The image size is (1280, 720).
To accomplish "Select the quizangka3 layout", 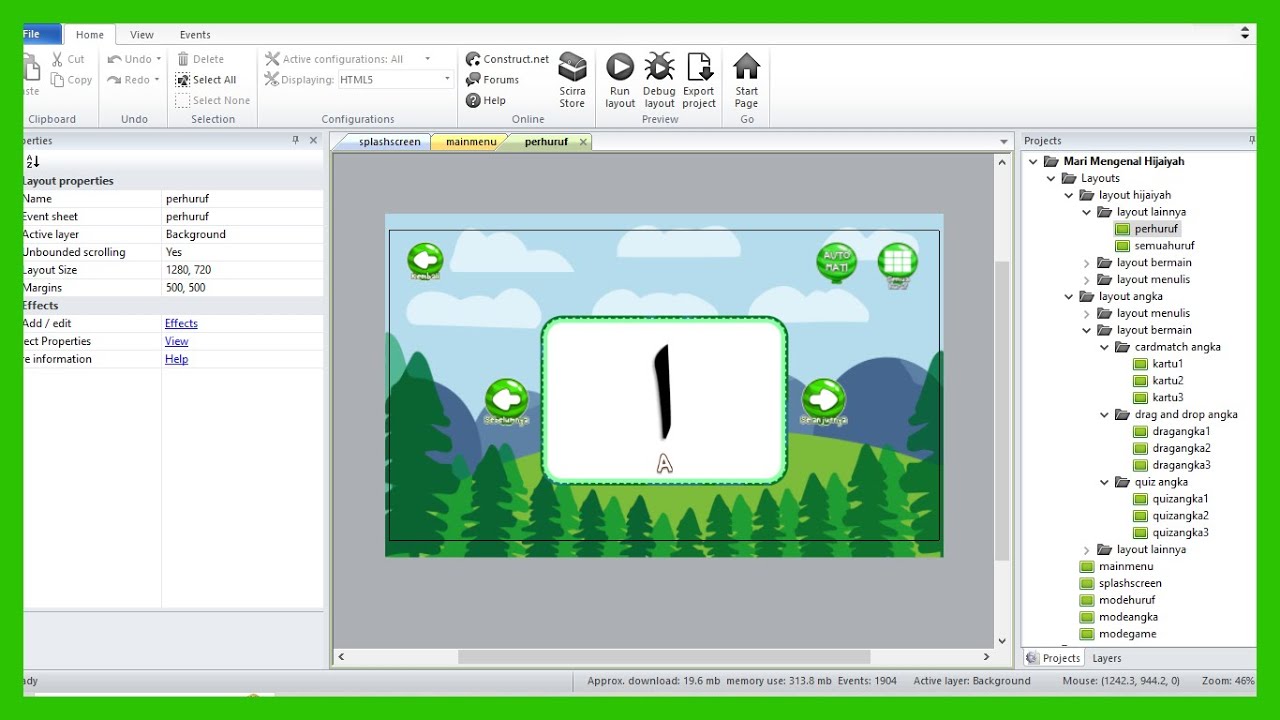I will point(1180,533).
